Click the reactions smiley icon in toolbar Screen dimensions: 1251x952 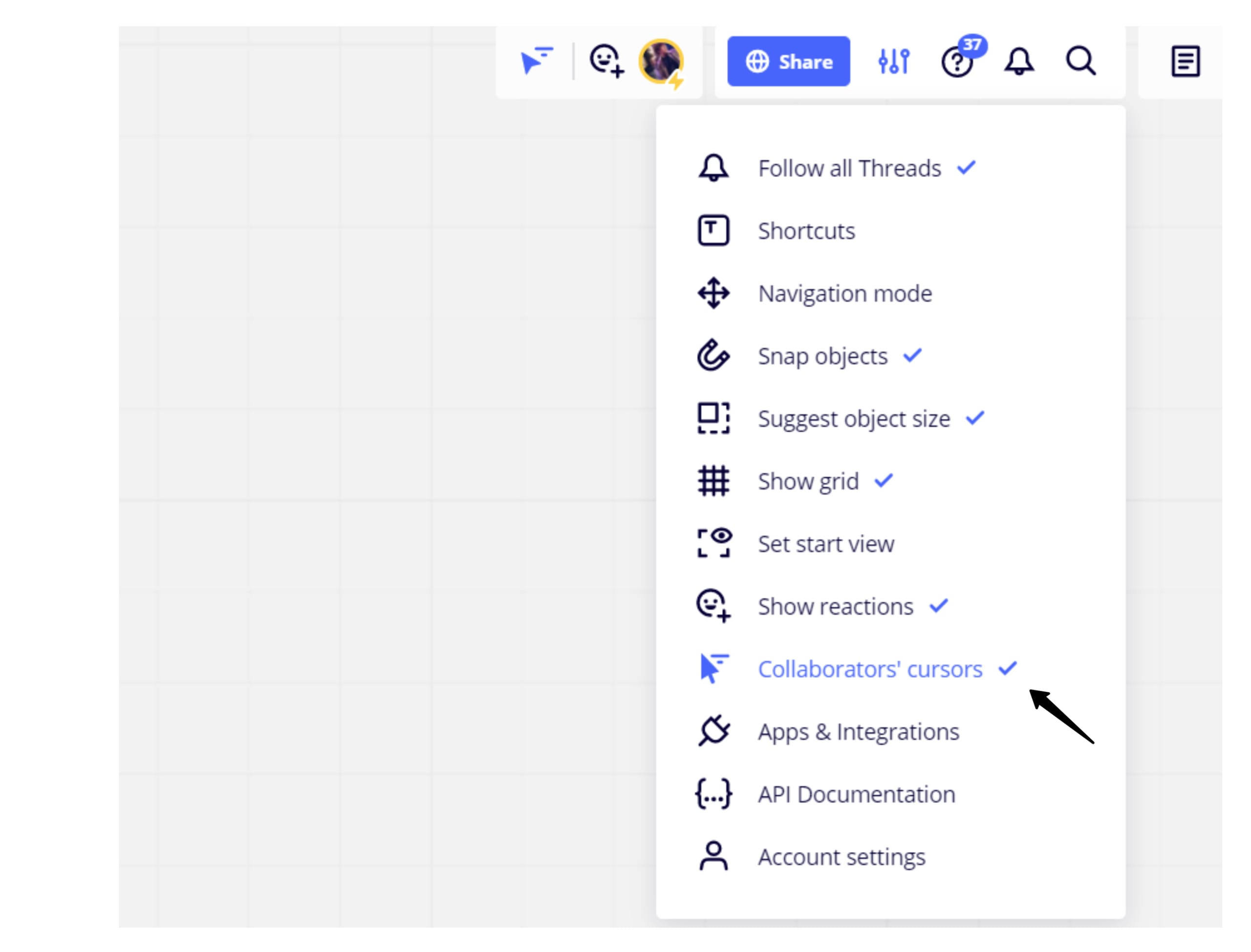(x=606, y=60)
